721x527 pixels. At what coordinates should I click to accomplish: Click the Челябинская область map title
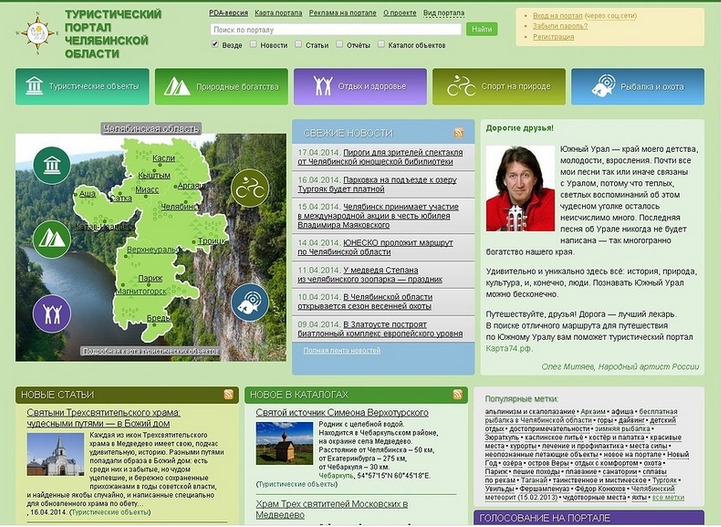(x=151, y=128)
